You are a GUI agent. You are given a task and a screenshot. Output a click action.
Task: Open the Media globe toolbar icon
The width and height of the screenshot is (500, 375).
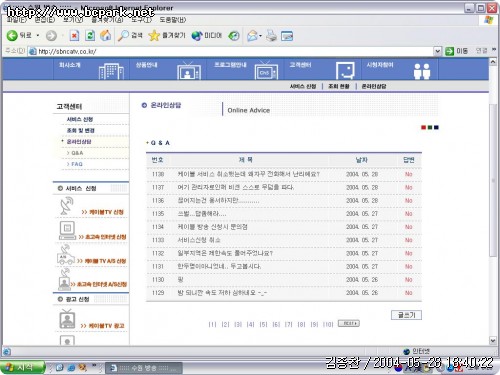click(197, 36)
